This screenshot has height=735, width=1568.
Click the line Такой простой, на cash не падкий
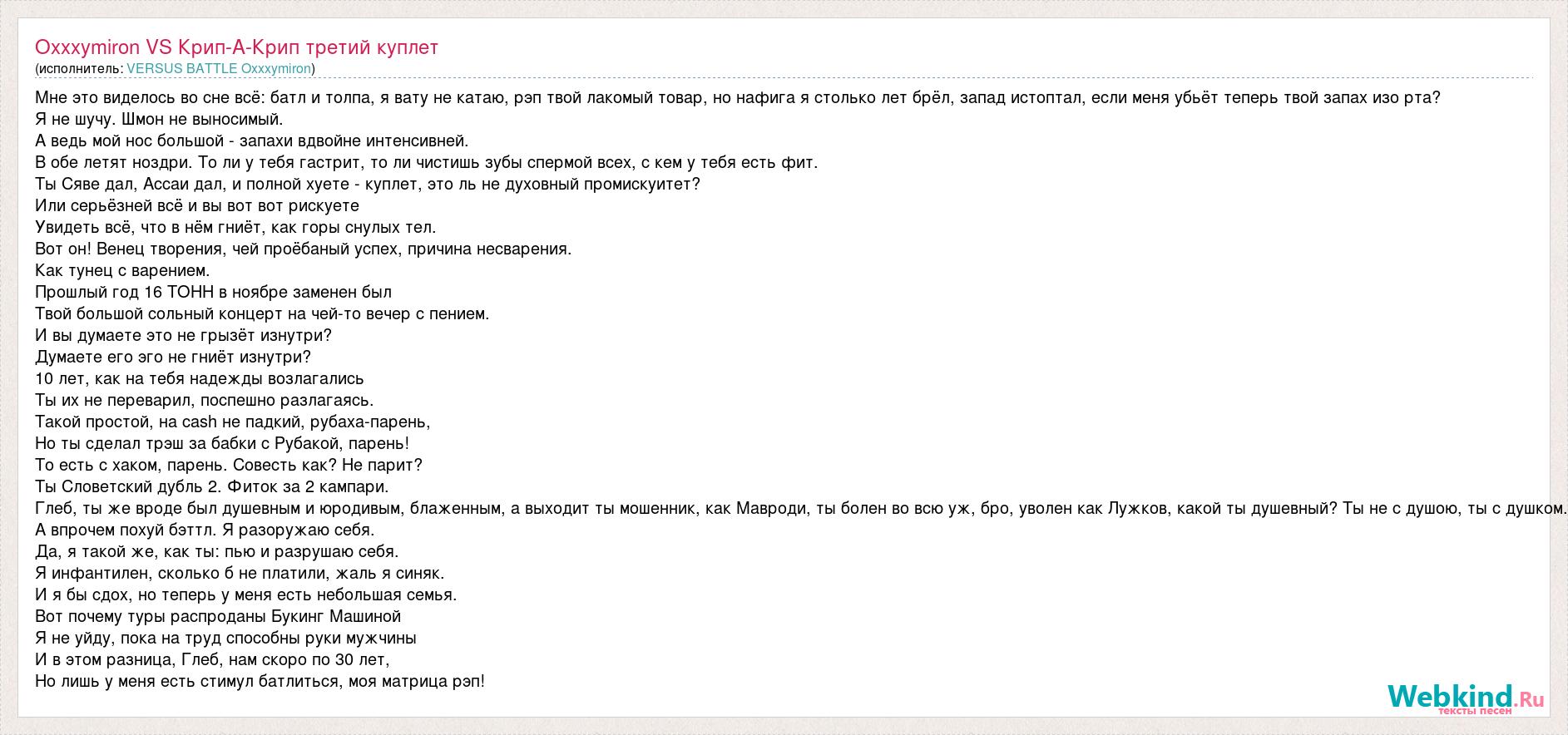(x=233, y=422)
